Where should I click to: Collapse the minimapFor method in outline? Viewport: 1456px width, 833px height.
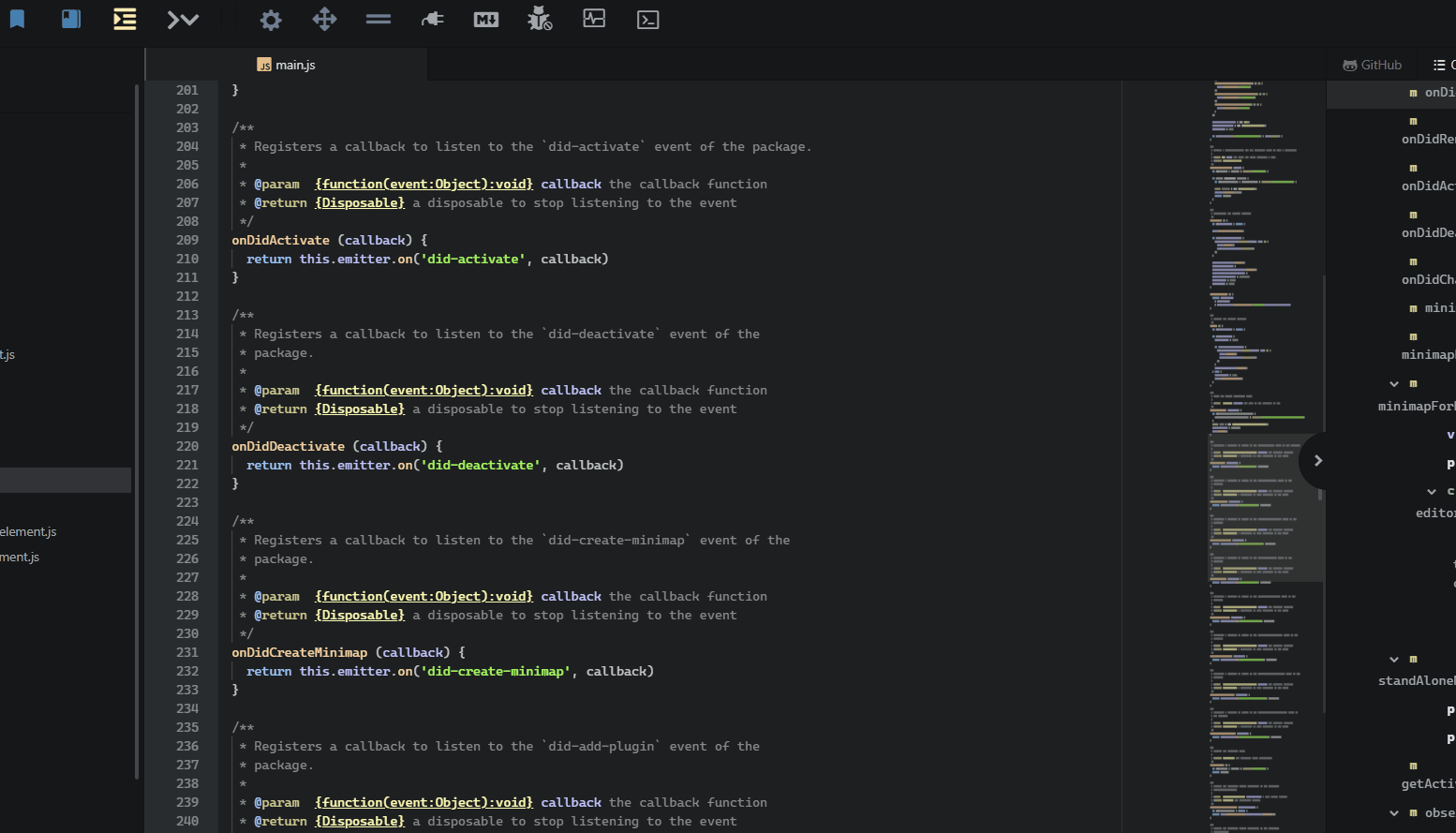click(x=1394, y=384)
